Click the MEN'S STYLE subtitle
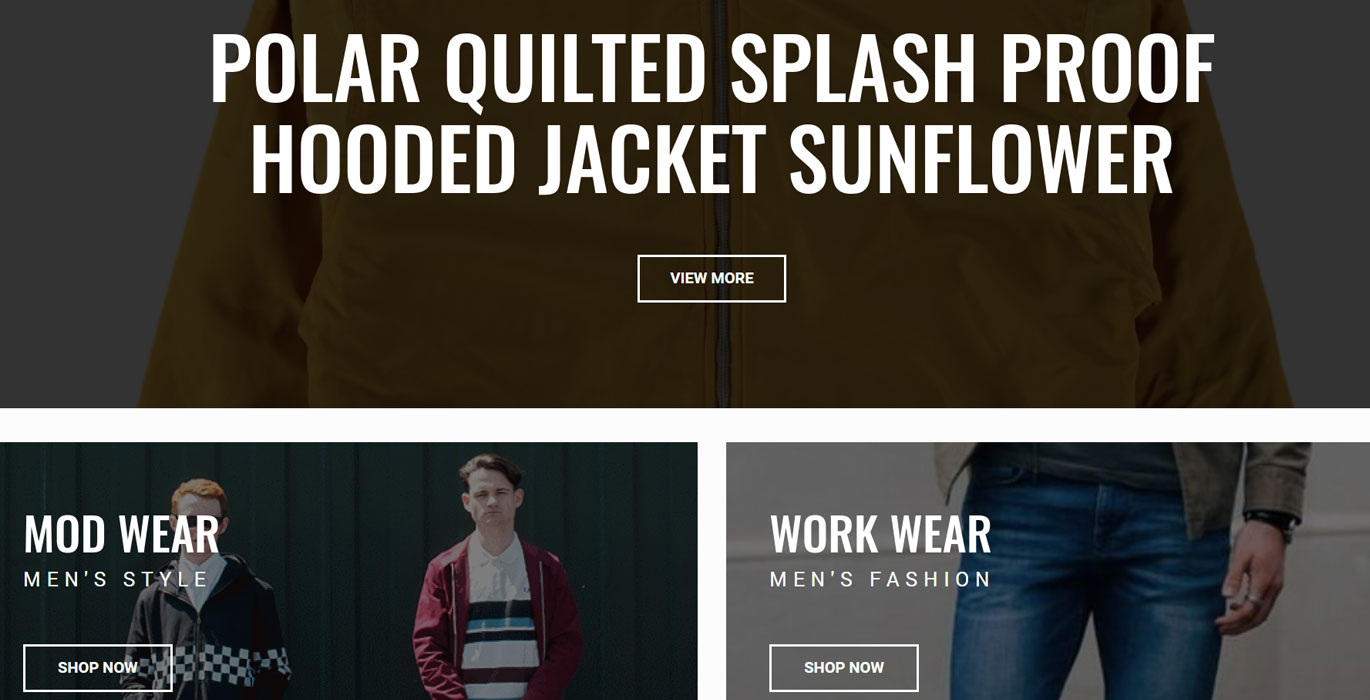Viewport: 1370px width, 700px height. 116,579
